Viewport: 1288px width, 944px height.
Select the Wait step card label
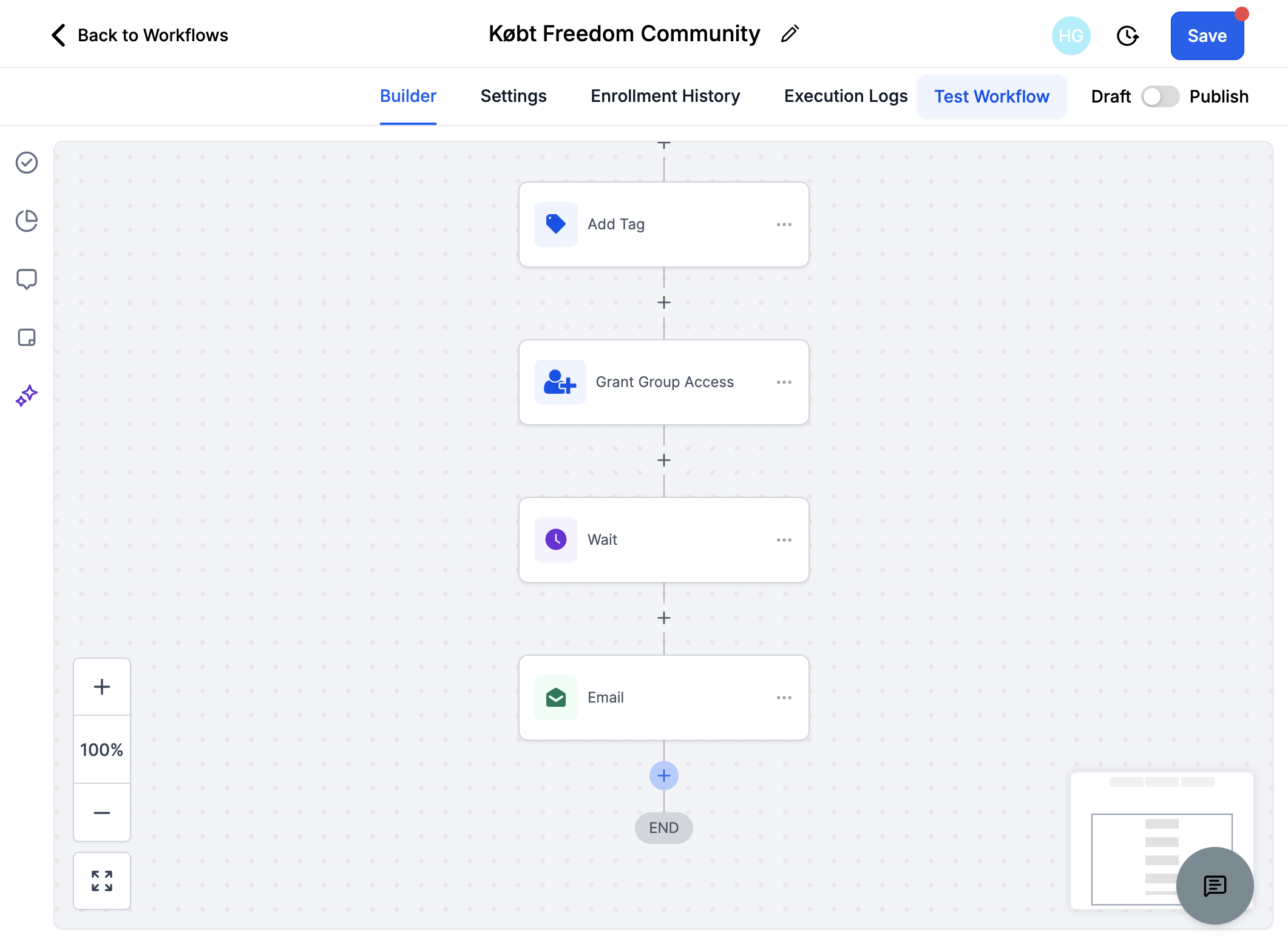[x=602, y=540]
